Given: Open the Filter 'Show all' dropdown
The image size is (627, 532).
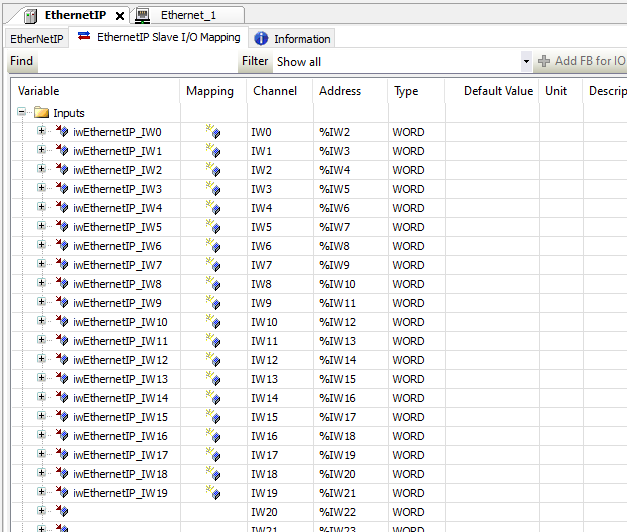Looking at the screenshot, I should tap(526, 61).
